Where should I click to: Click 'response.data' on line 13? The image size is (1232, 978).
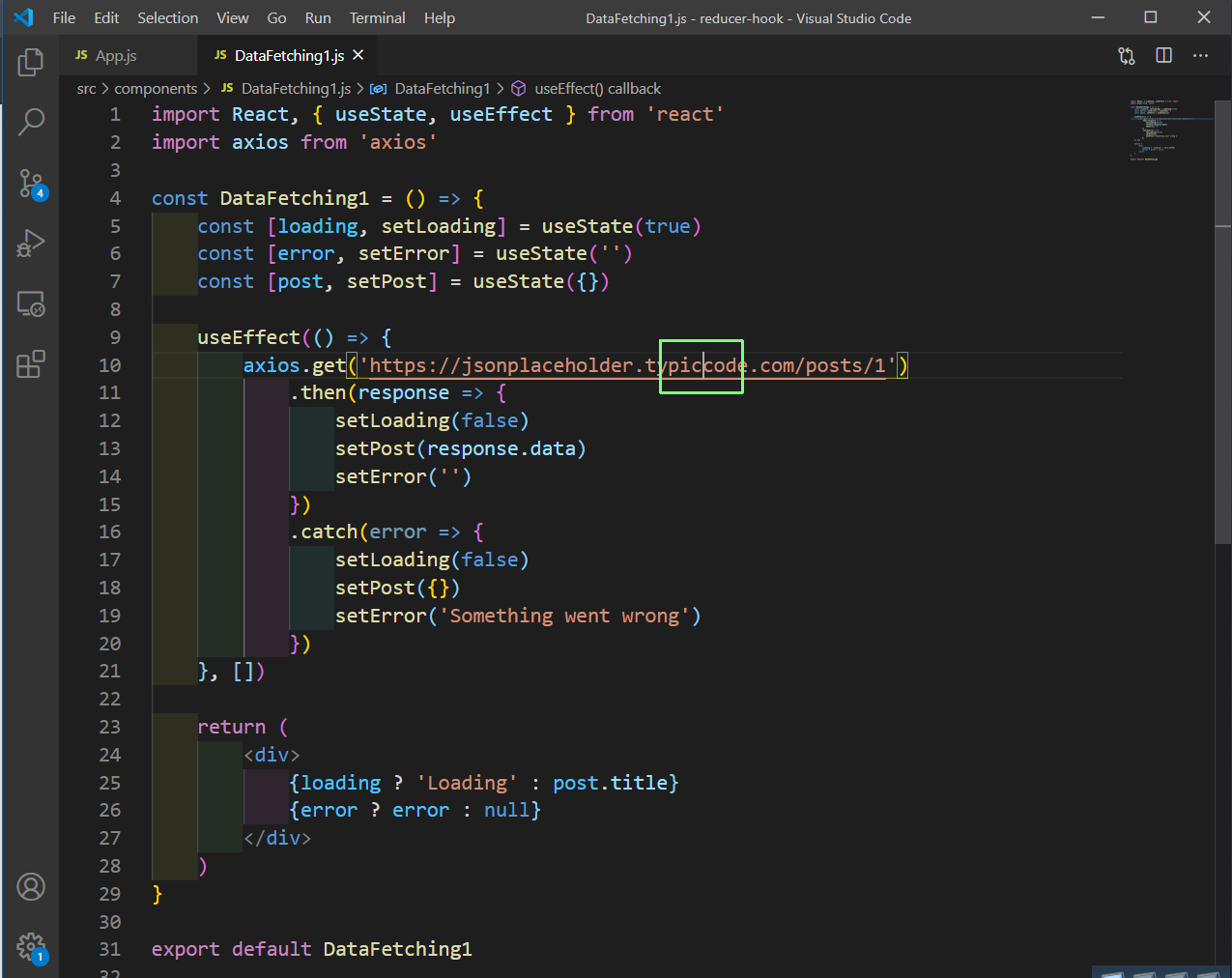tap(501, 448)
